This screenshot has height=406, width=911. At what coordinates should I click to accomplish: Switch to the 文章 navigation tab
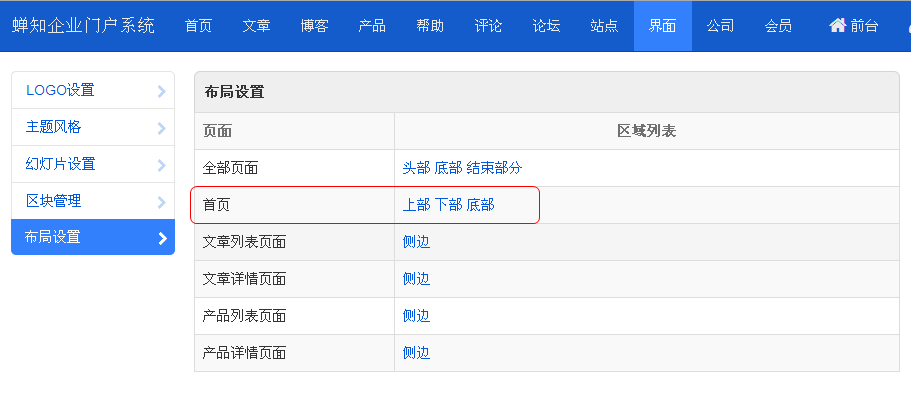256,26
